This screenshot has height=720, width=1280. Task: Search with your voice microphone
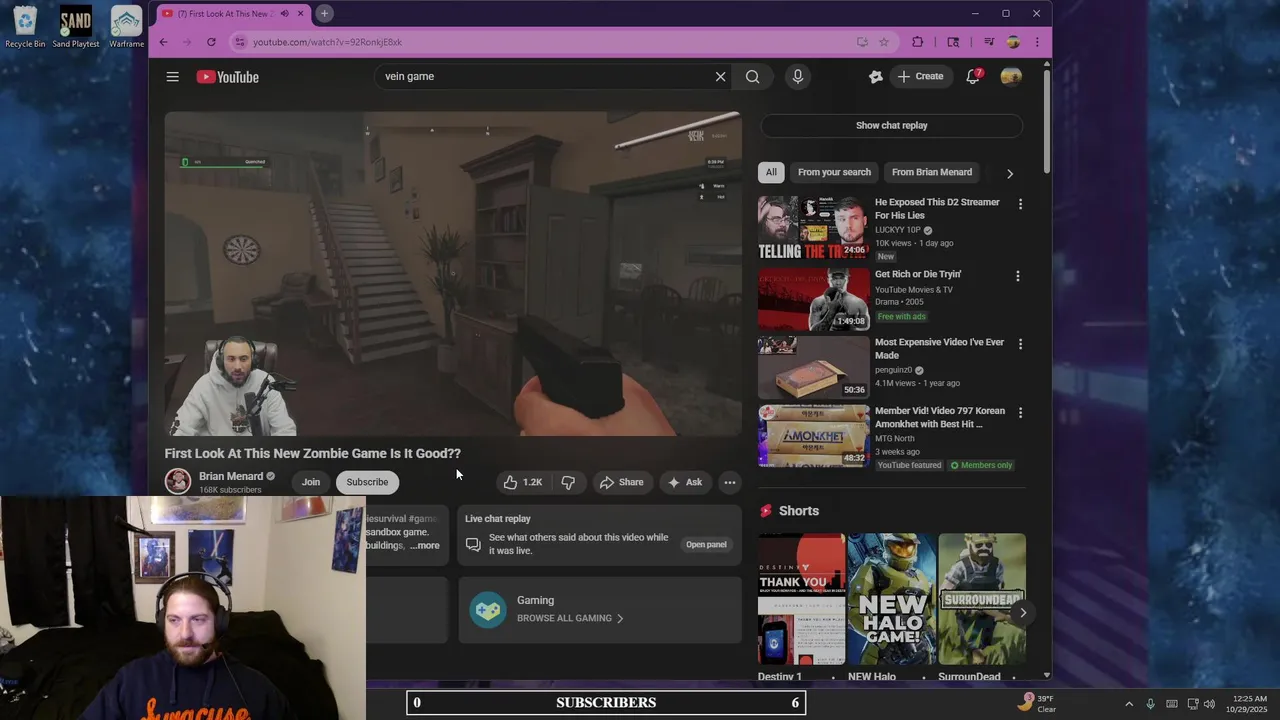point(797,76)
